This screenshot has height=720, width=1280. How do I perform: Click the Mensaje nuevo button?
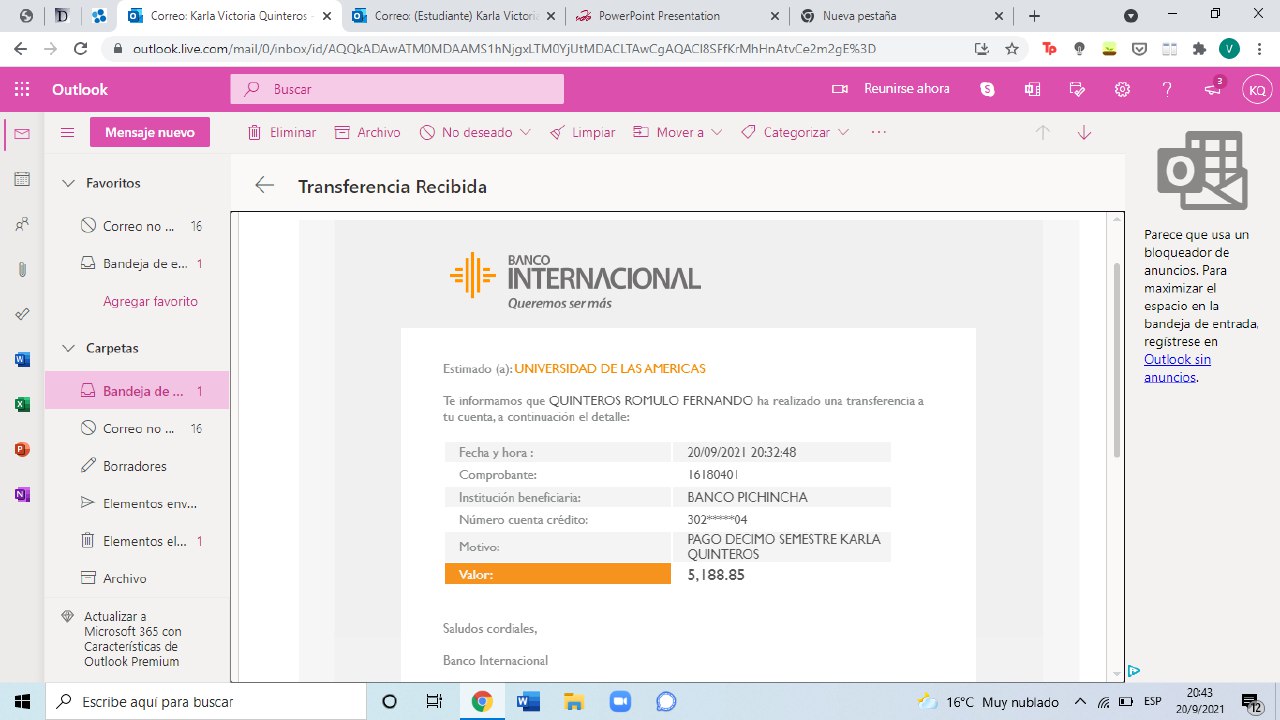(x=149, y=133)
